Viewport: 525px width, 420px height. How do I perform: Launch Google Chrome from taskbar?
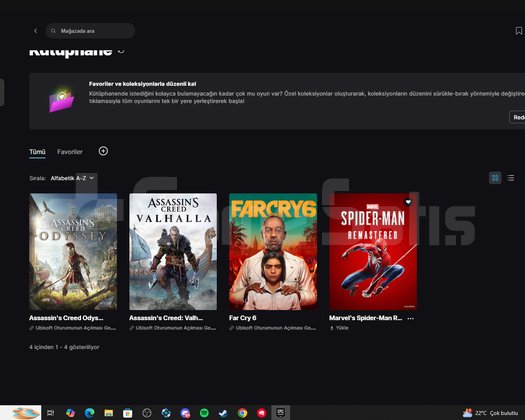pos(242,413)
